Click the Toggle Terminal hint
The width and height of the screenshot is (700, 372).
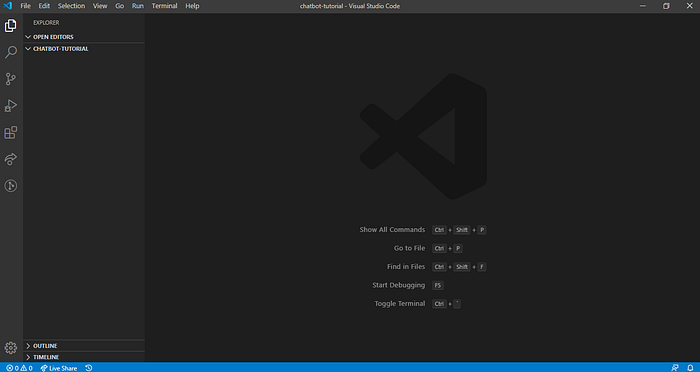[400, 303]
